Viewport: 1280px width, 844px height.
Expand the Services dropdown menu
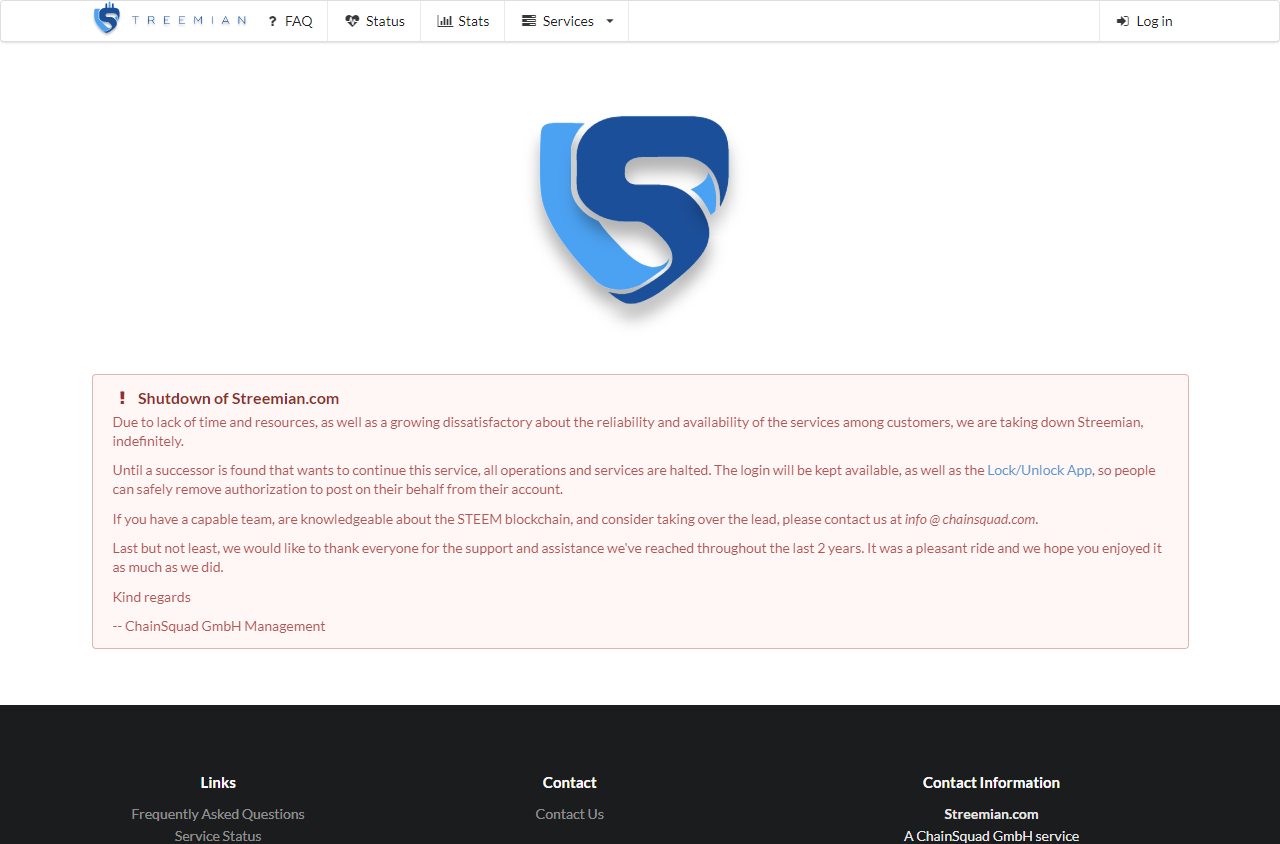tap(566, 20)
